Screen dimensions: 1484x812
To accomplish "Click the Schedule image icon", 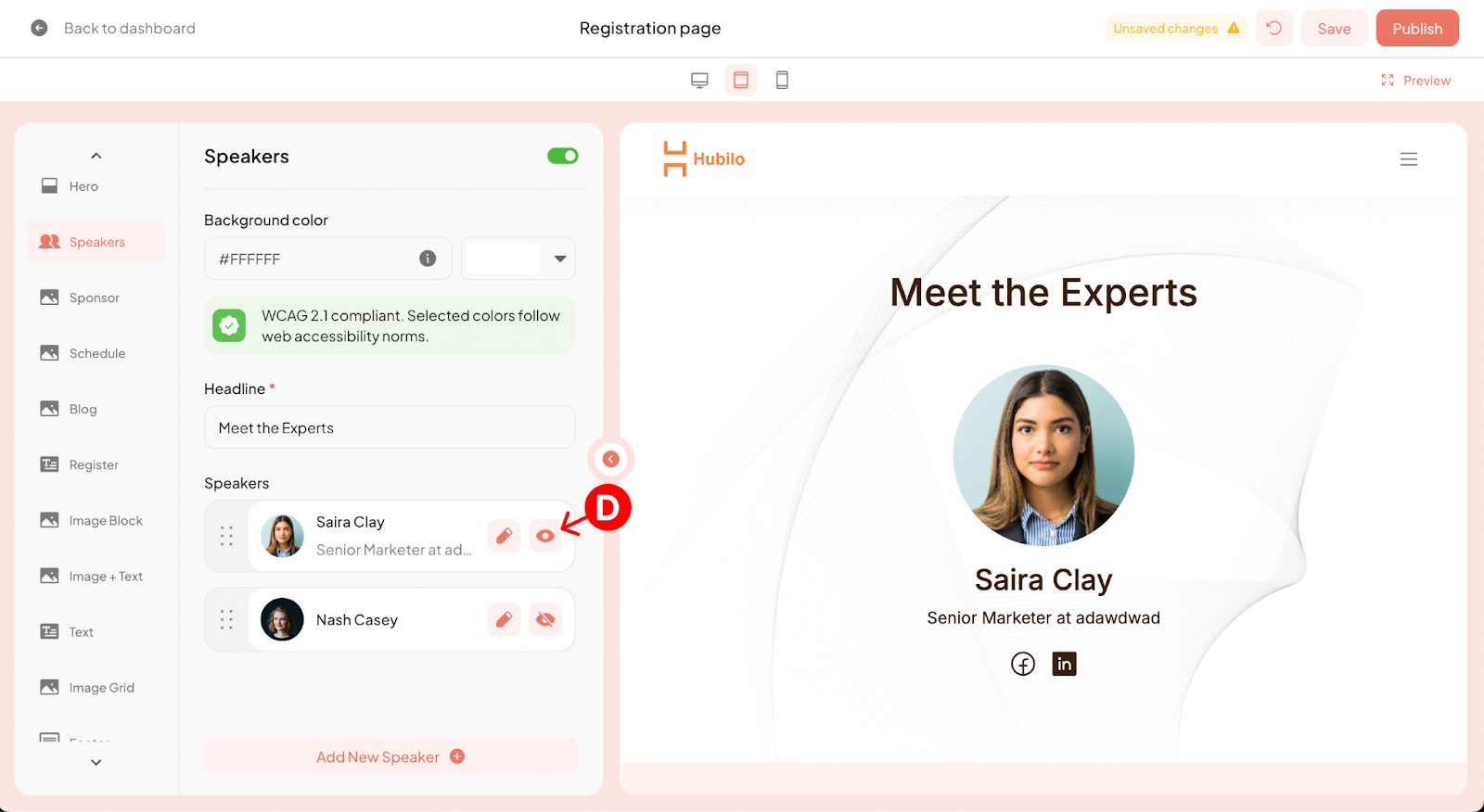I will coord(49,352).
